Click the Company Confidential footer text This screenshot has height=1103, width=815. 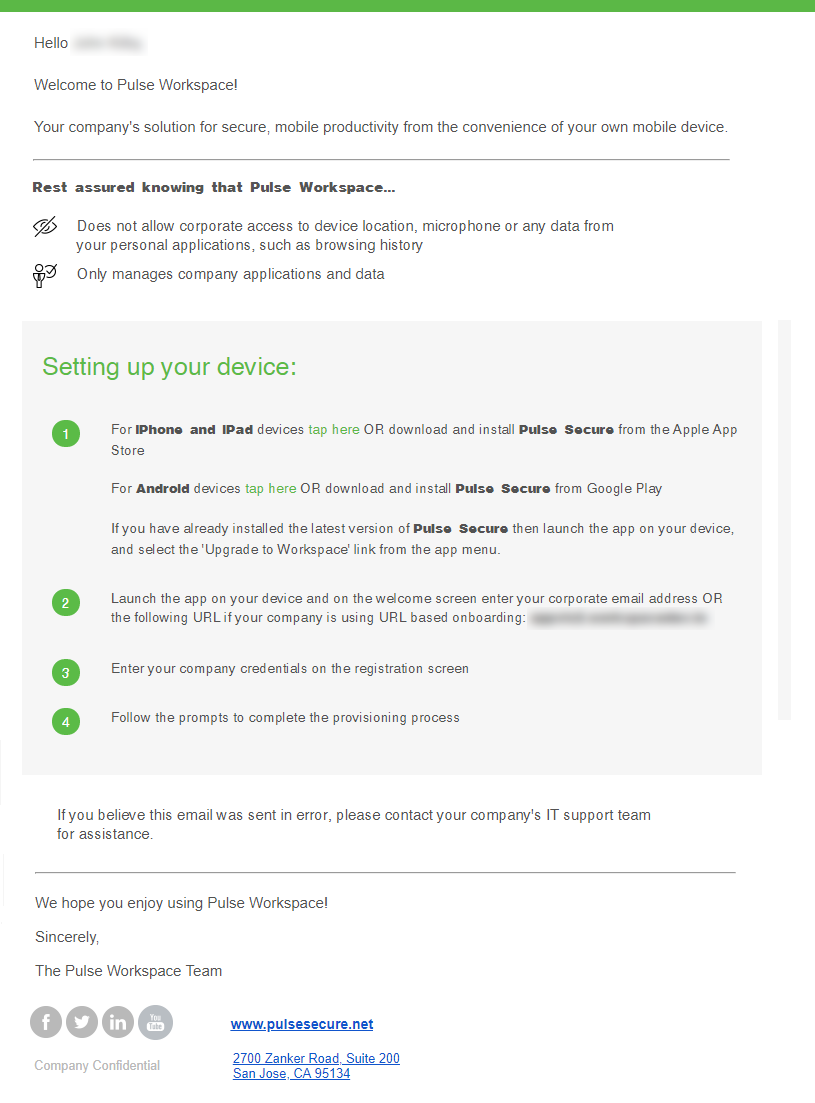coord(97,1066)
